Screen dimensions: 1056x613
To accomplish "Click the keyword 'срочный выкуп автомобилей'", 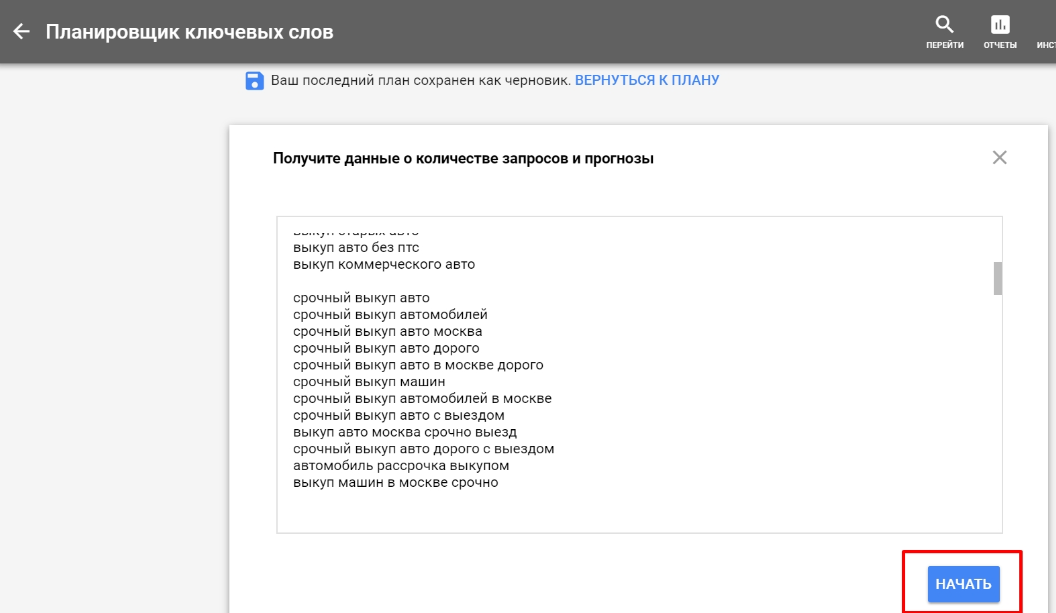I will coord(390,315).
